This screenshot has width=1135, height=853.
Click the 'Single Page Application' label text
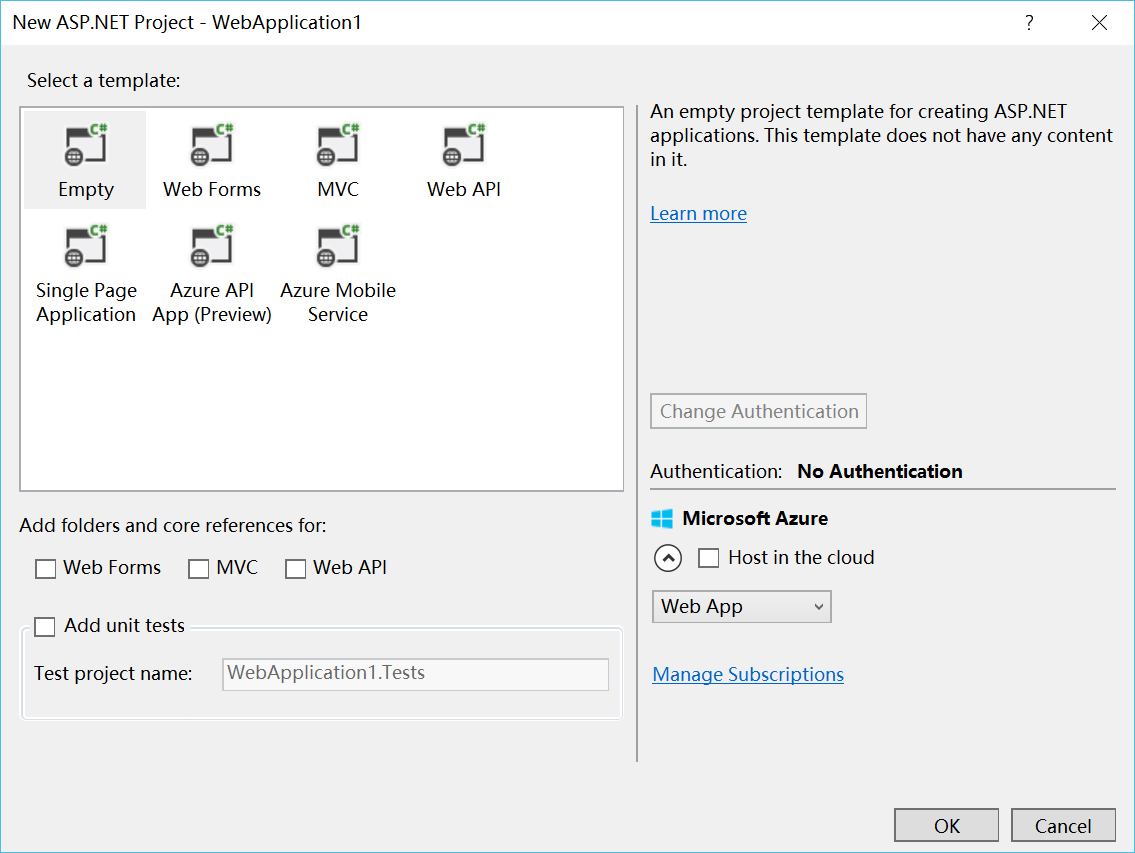pos(86,303)
